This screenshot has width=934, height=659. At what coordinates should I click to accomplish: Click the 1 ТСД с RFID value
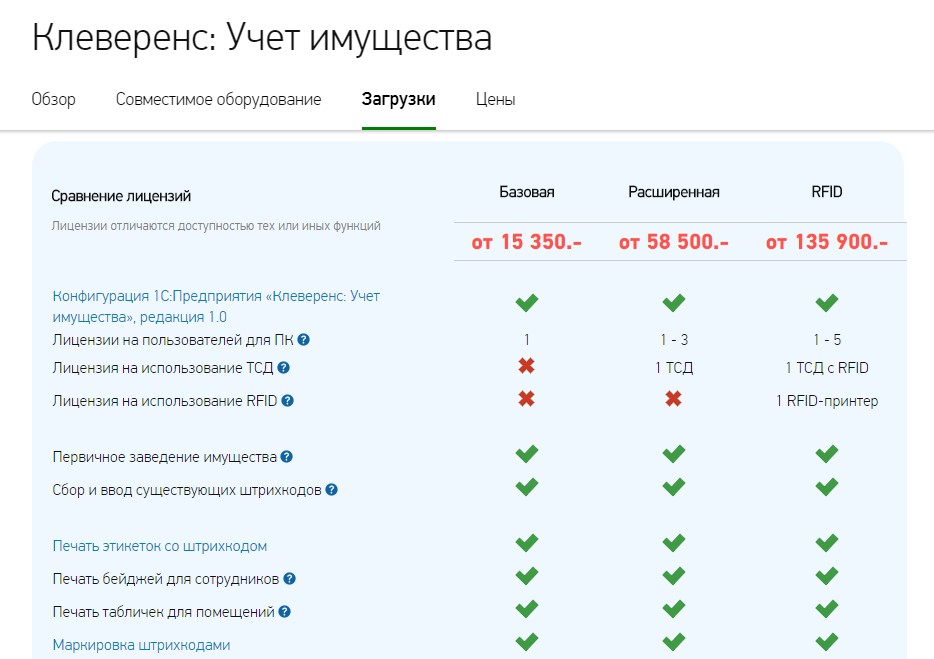tap(827, 368)
